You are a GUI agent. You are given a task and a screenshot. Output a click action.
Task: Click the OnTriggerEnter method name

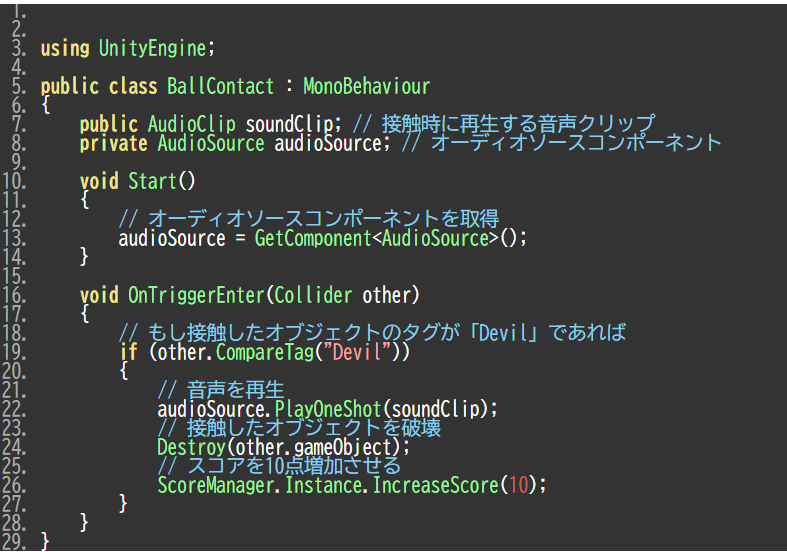click(196, 295)
